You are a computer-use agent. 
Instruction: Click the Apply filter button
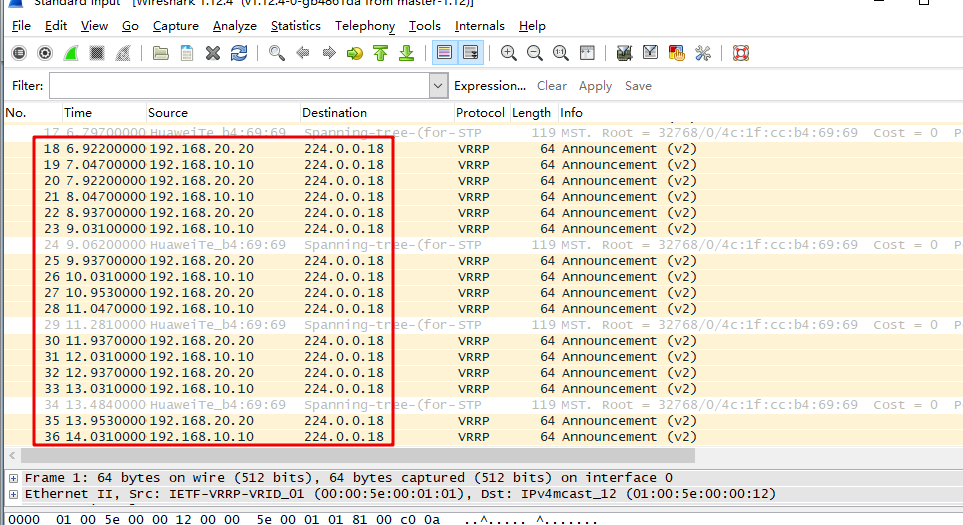[x=595, y=86]
